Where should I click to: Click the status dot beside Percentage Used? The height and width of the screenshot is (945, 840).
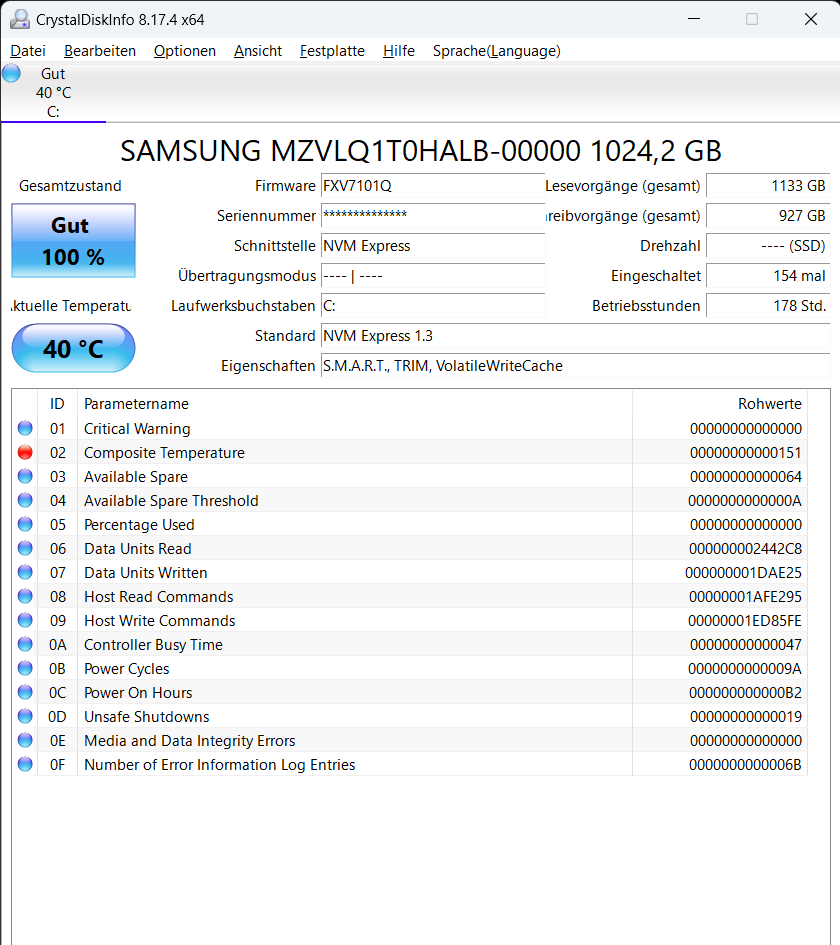pos(24,524)
